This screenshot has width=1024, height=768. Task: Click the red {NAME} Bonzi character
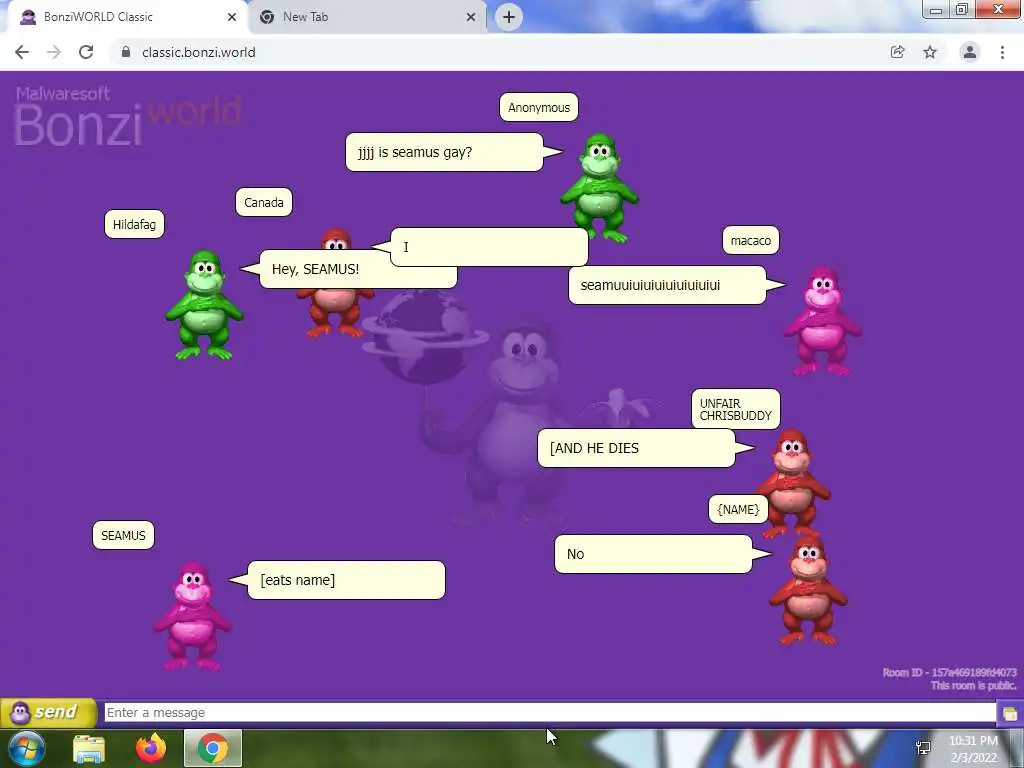point(808,591)
